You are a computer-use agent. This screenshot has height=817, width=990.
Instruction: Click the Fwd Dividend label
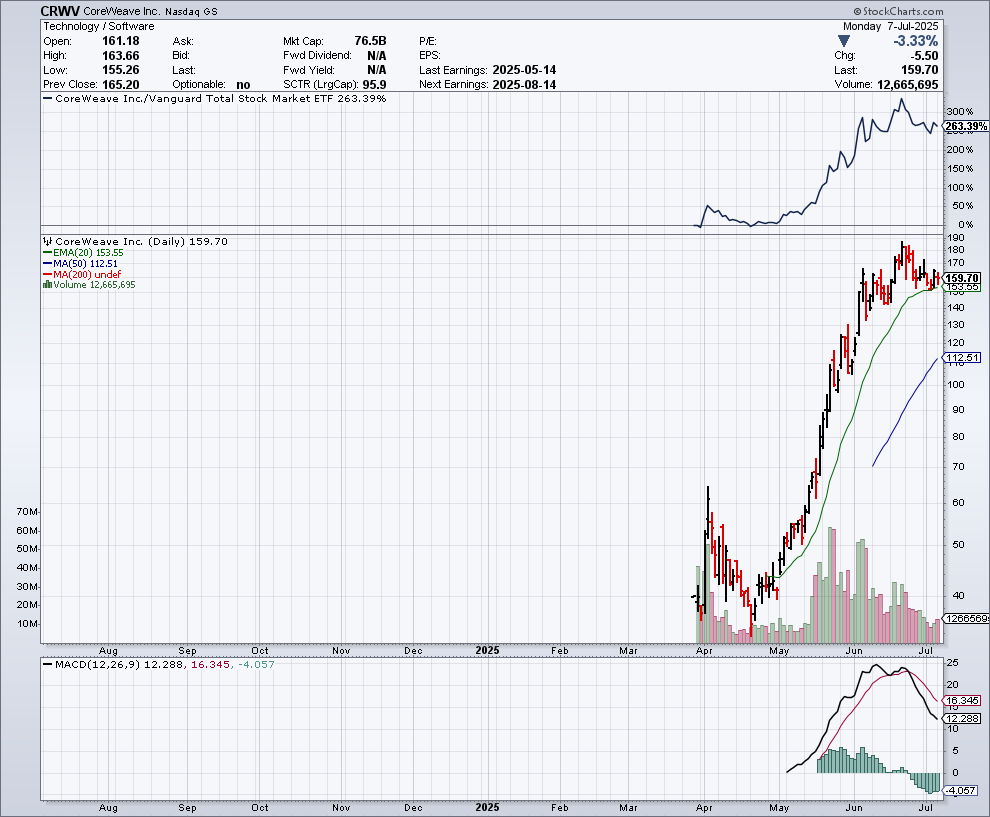[x=317, y=56]
